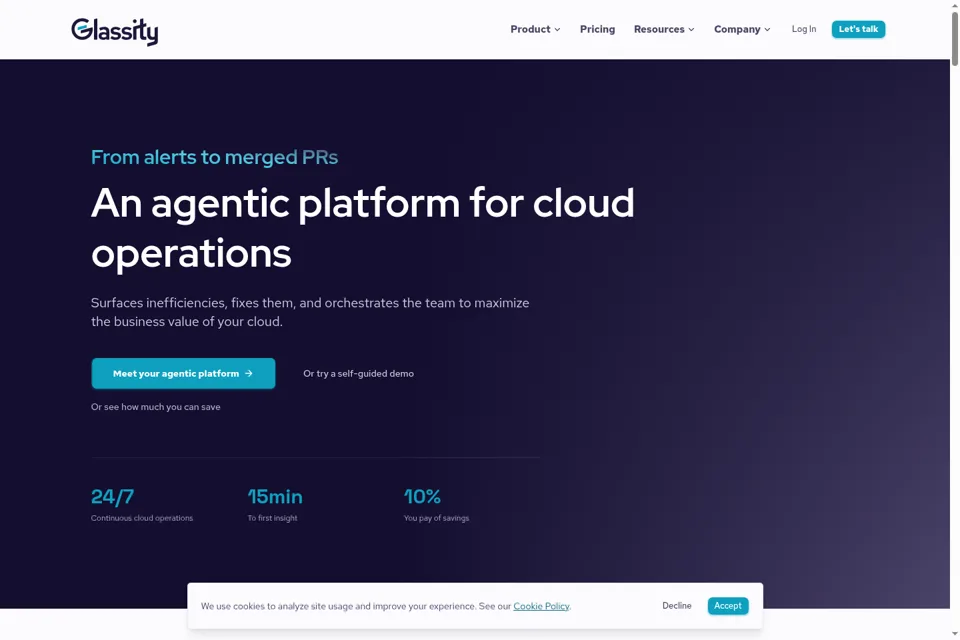Click Or see how much you can save

tap(156, 407)
